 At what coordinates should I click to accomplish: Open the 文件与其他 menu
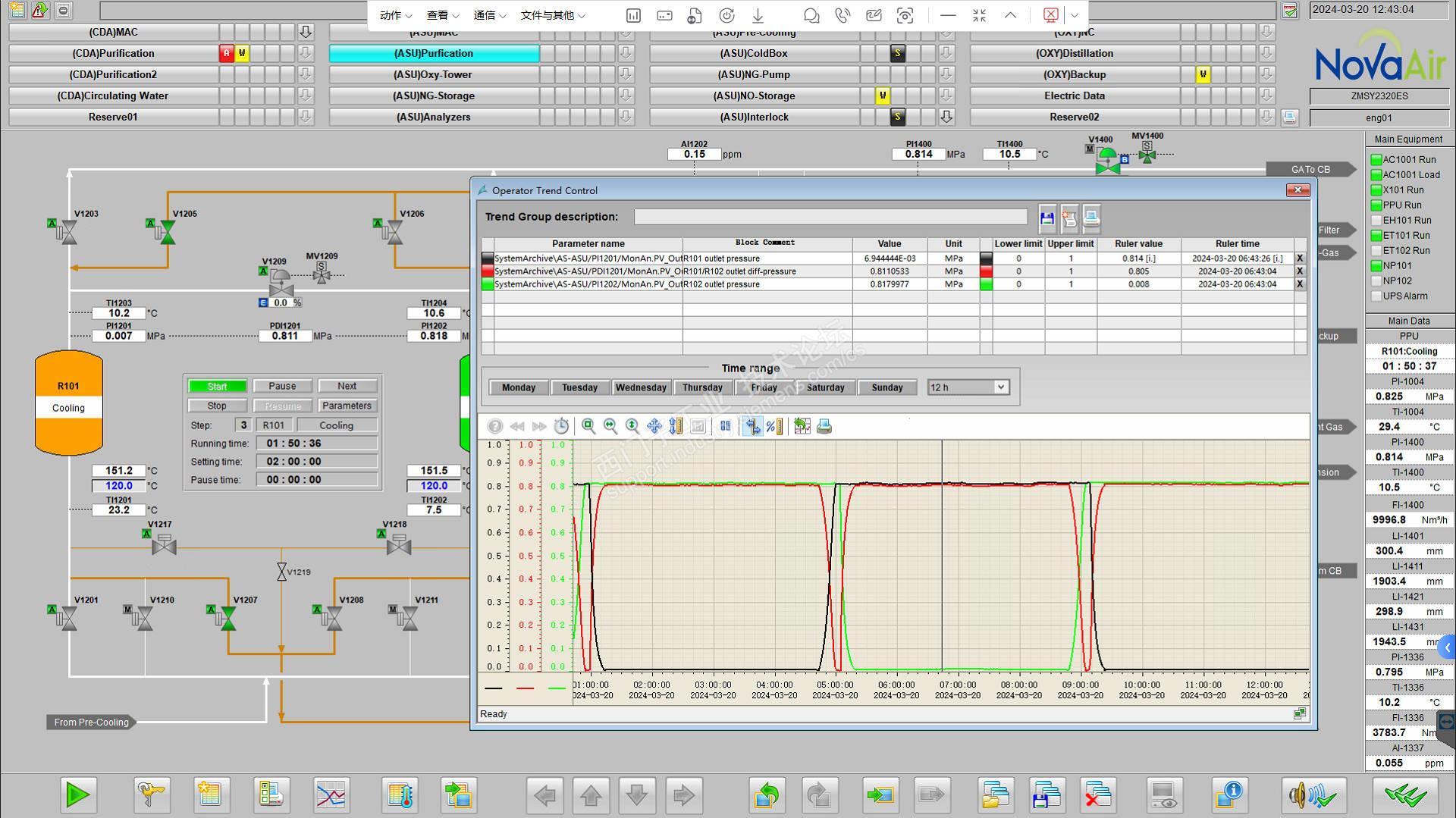pyautogui.click(x=552, y=15)
